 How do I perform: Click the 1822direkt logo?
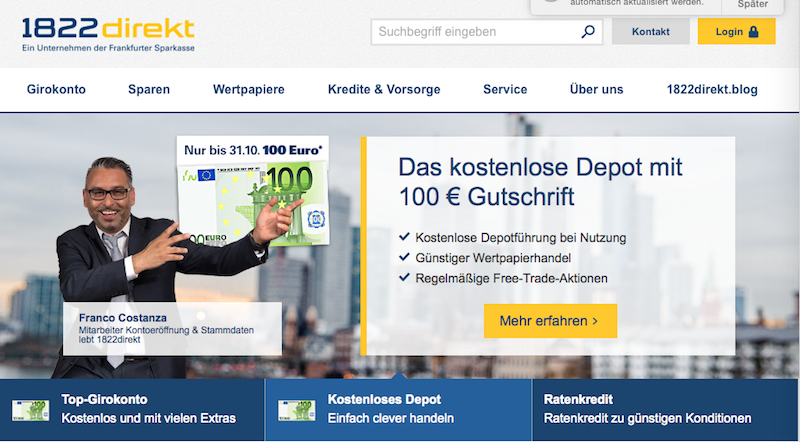coord(108,35)
